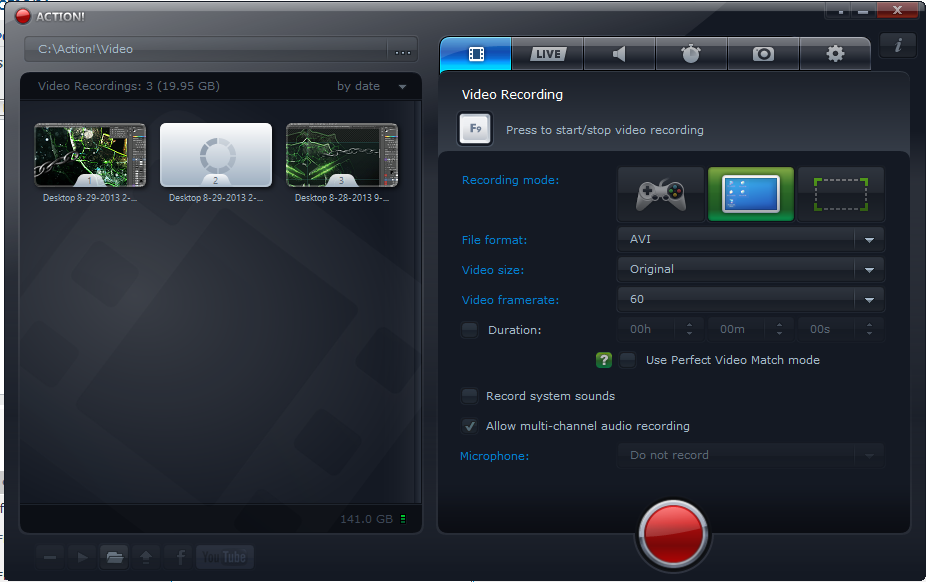Open the Microphone Do not record dropdown
Screen dimensions: 926x582
tap(751, 456)
